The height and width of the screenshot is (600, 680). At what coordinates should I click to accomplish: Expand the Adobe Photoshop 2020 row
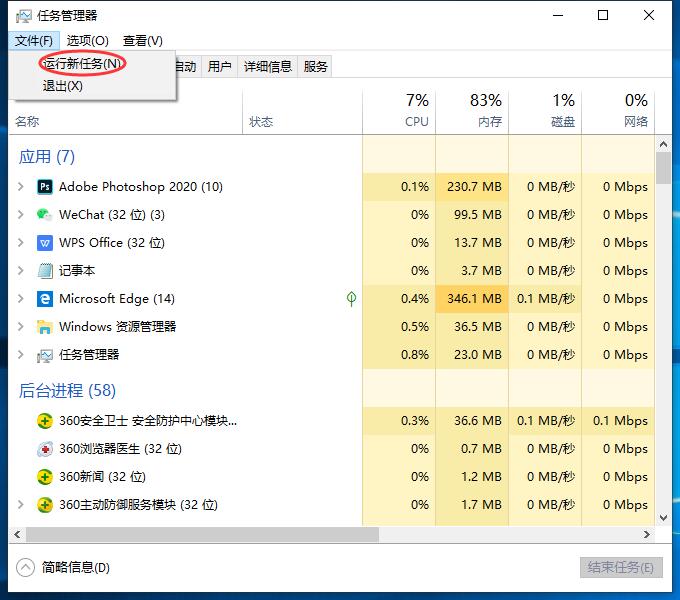20,187
